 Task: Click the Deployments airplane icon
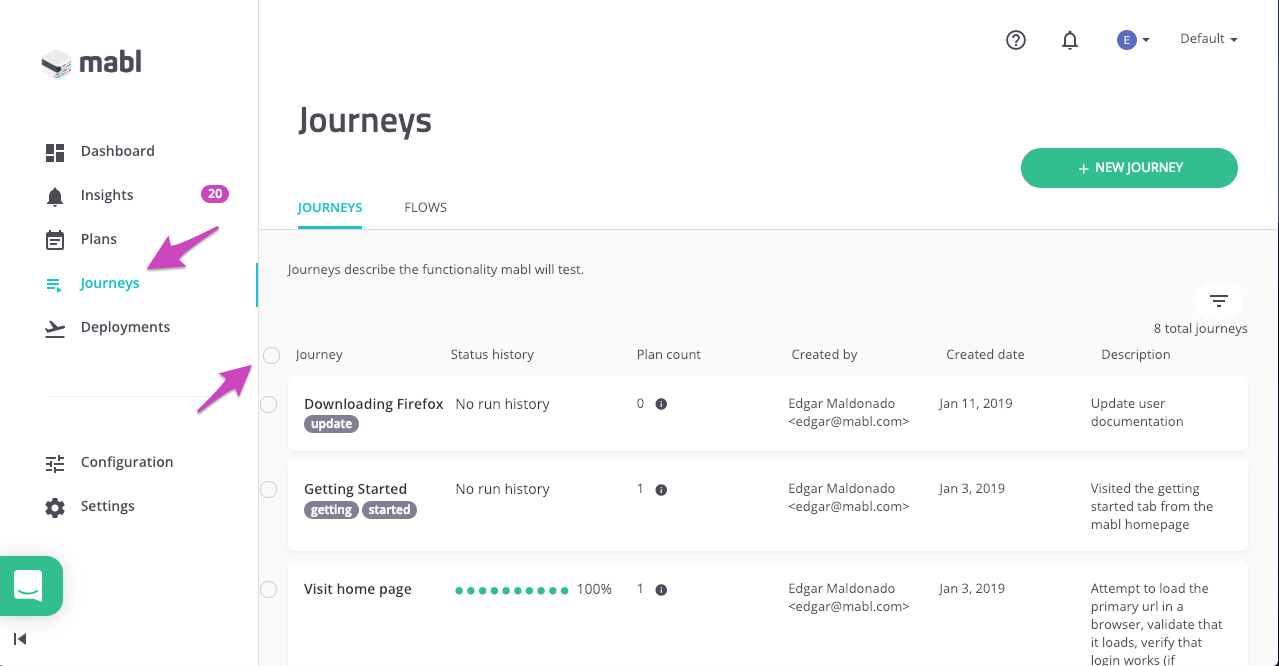point(55,328)
